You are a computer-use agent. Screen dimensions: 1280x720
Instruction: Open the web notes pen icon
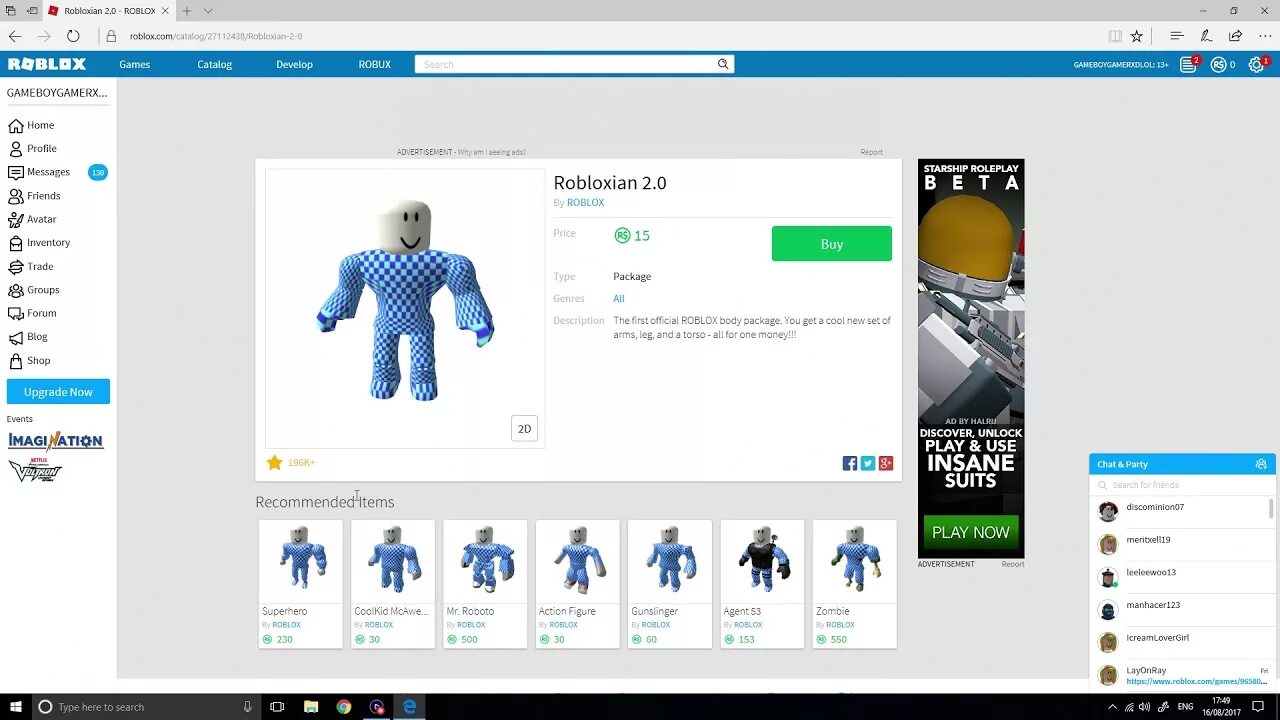(x=1206, y=36)
